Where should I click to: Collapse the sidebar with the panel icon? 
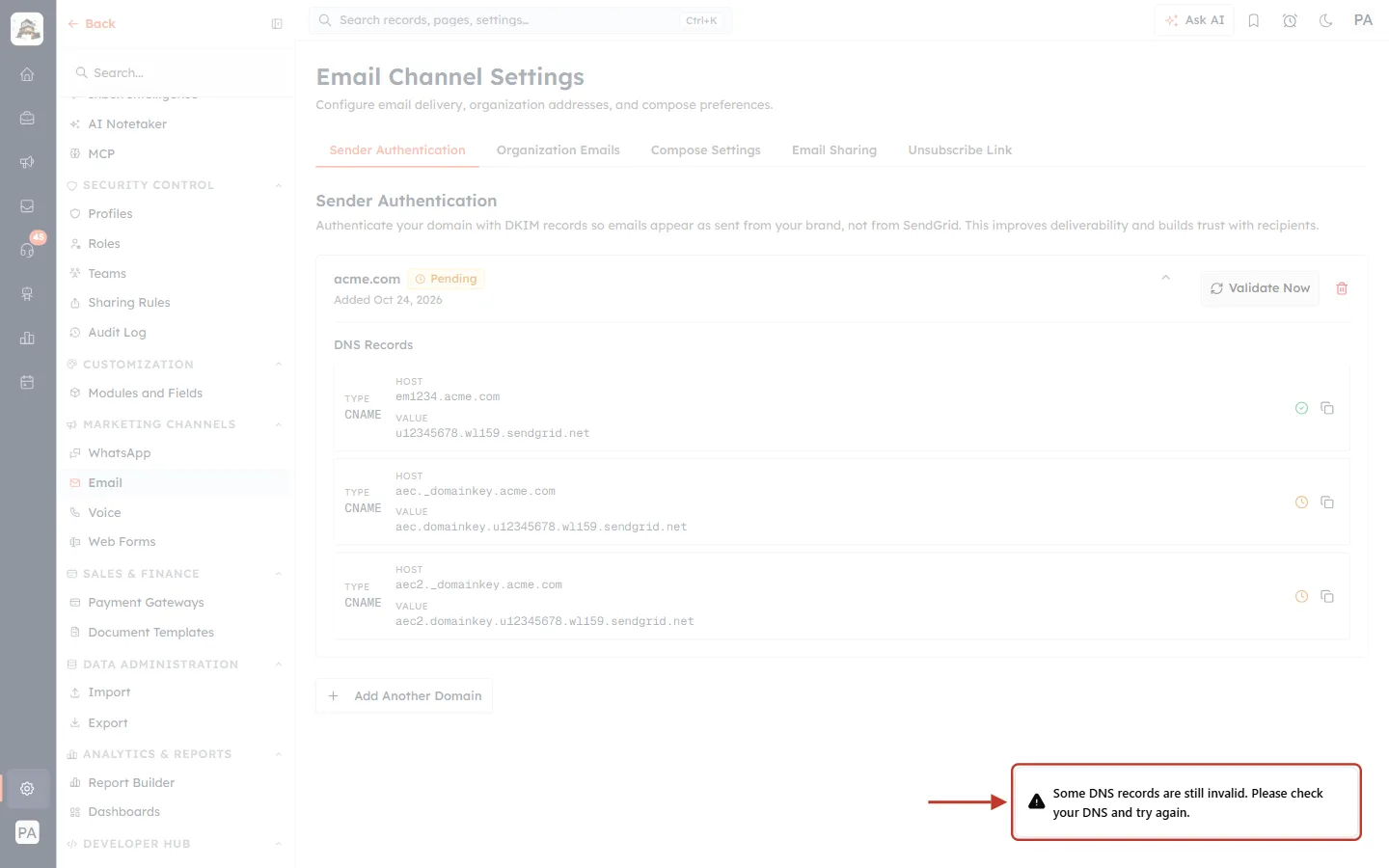pyautogui.click(x=277, y=24)
